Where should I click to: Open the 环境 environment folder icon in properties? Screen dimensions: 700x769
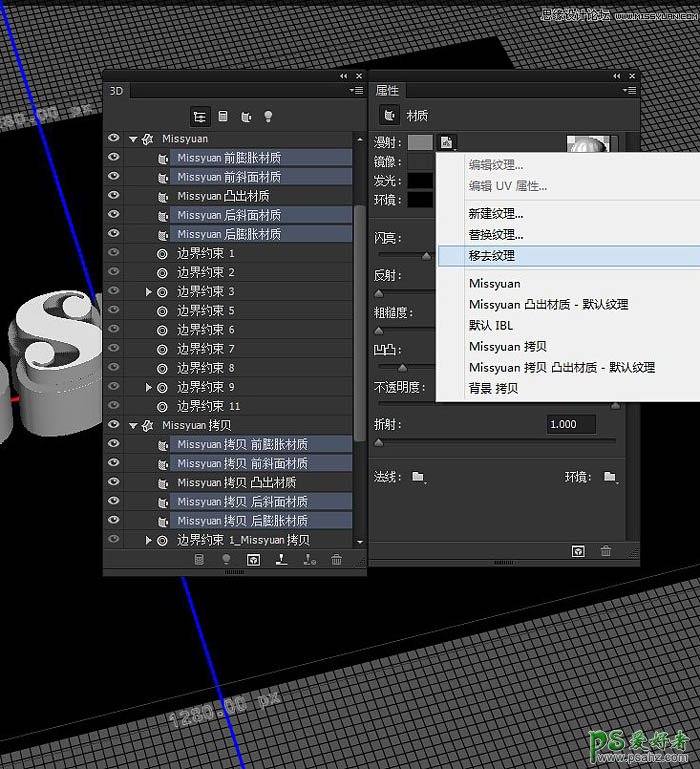pos(609,477)
